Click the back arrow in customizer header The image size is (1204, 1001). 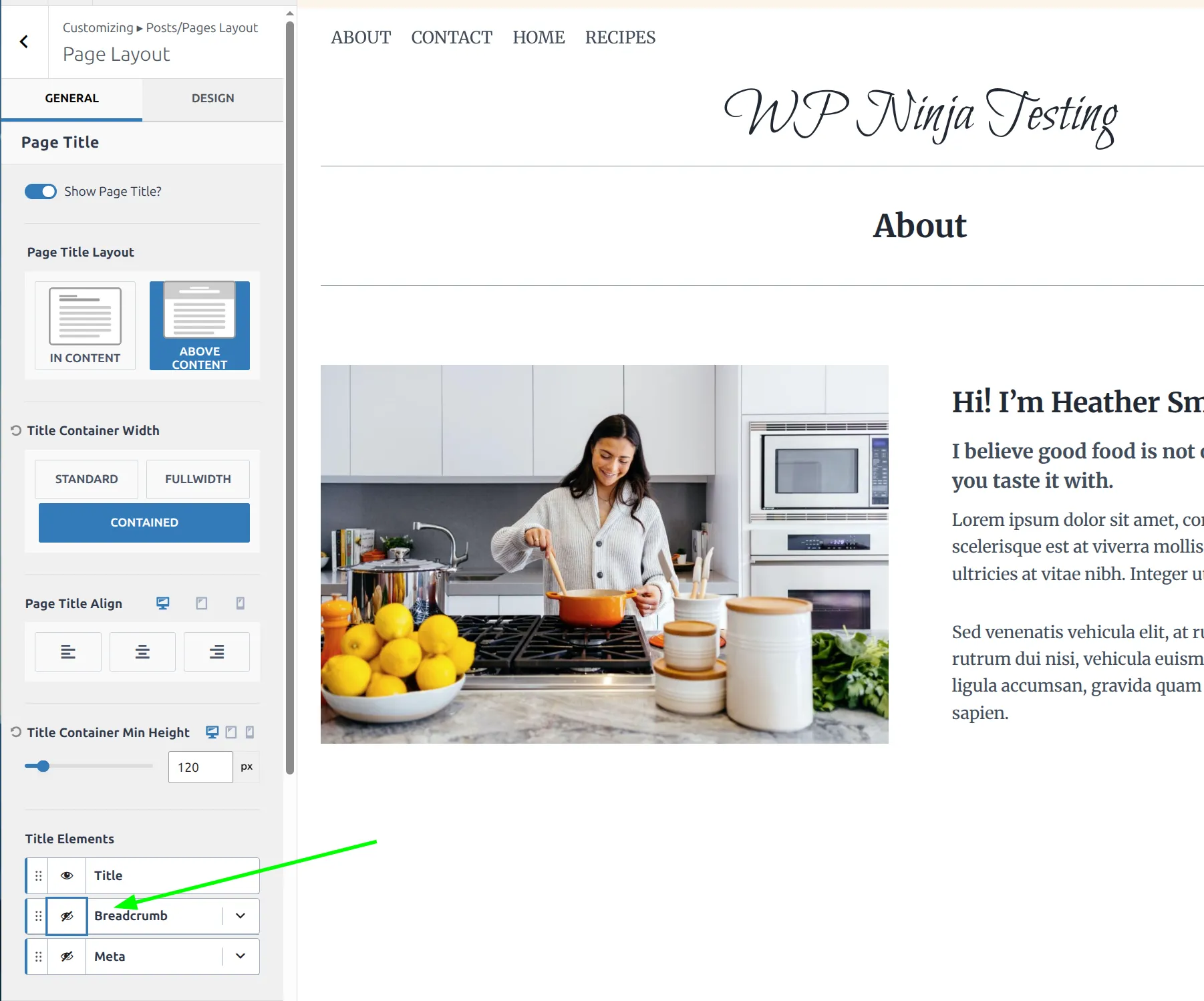24,42
